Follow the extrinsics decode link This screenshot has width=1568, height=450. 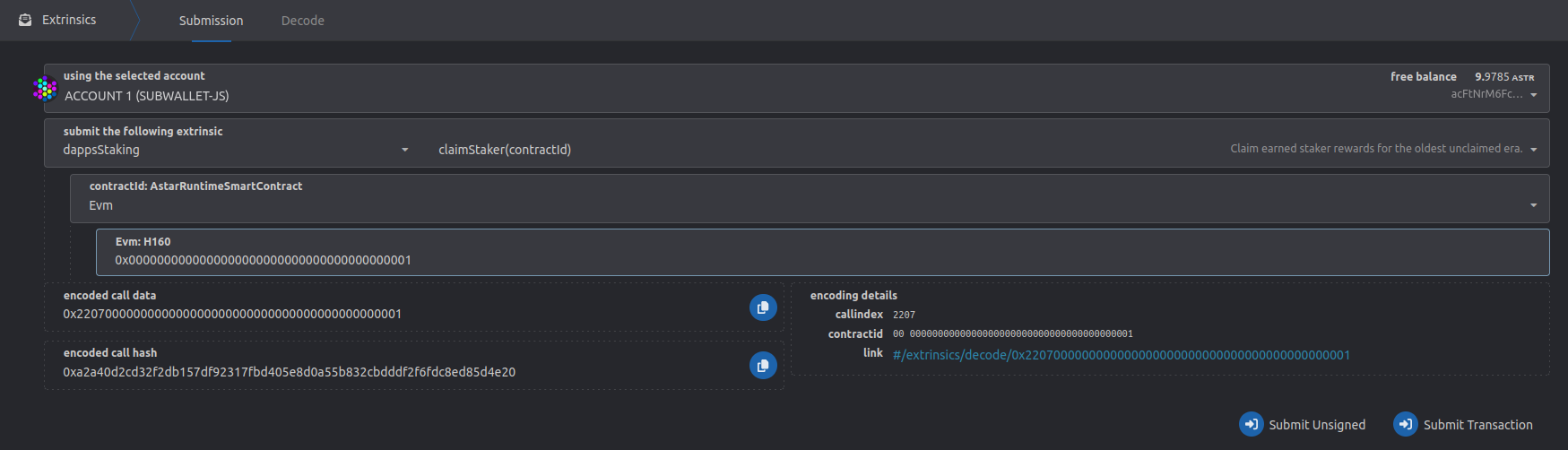click(1121, 355)
